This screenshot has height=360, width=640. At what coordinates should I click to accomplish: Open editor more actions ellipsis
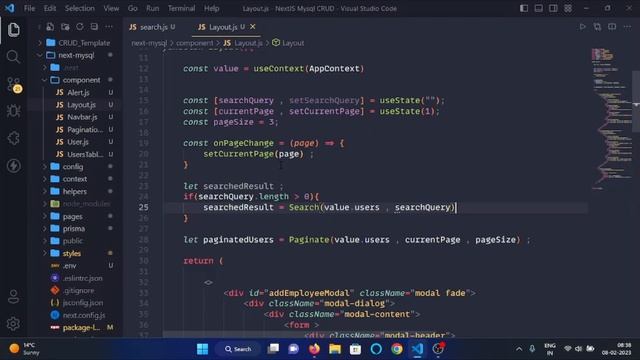627,27
